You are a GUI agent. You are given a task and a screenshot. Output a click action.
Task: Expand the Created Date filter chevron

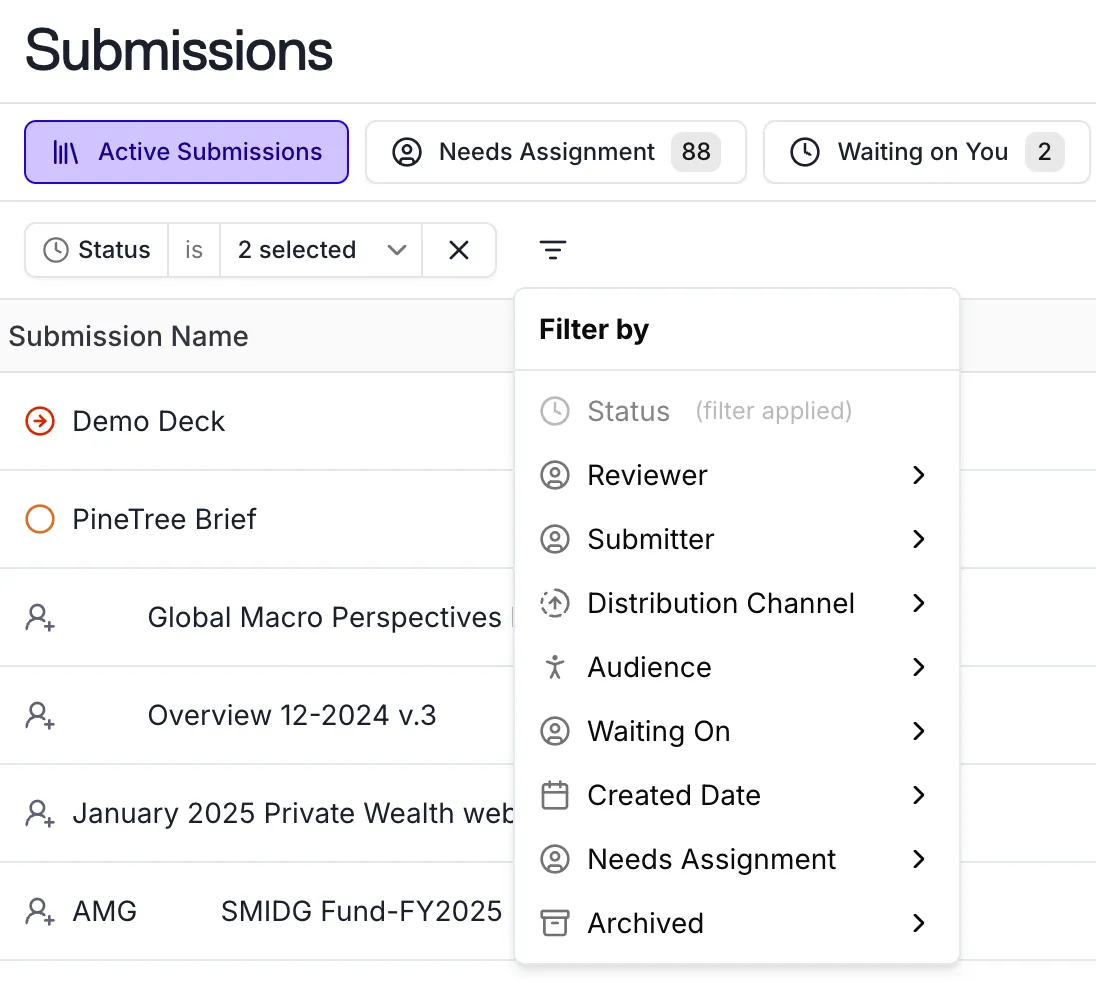[x=918, y=795]
